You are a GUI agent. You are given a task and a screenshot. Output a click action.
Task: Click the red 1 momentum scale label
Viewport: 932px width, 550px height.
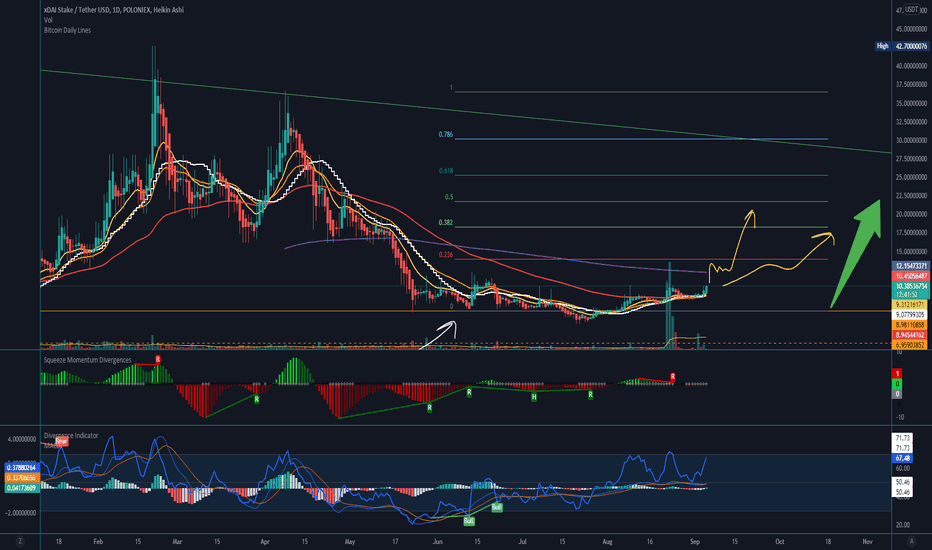click(898, 373)
